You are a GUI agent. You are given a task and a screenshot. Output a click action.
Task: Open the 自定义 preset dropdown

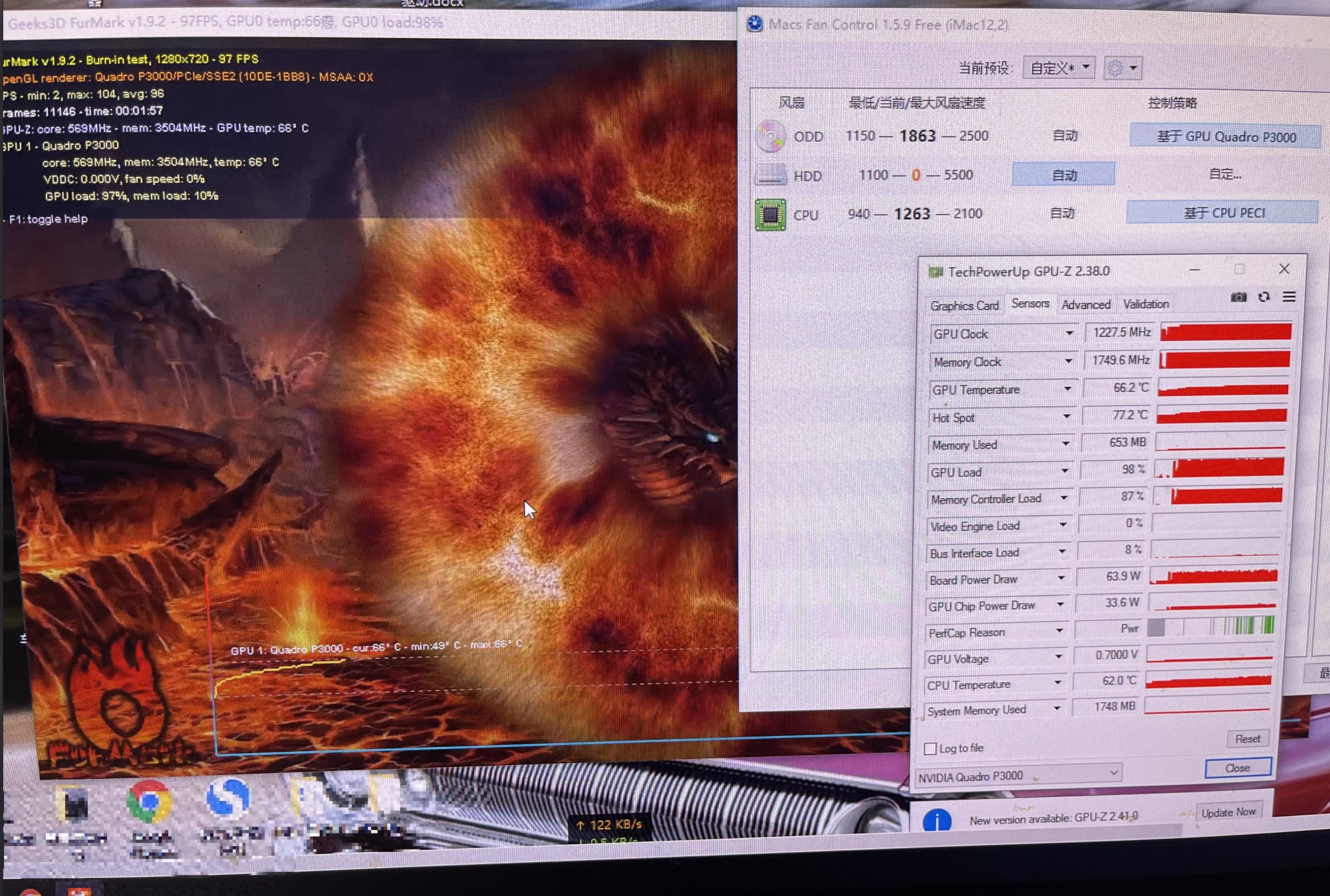pyautogui.click(x=1059, y=68)
